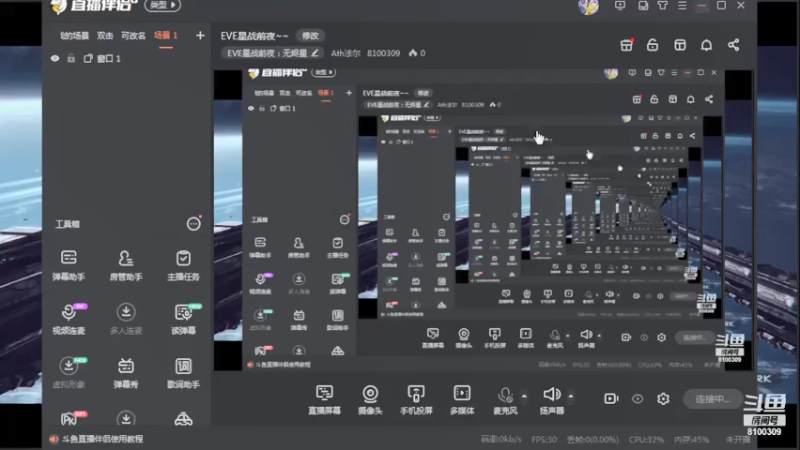
Task: Start 视频连麦 from the toolbox
Action: [x=68, y=319]
